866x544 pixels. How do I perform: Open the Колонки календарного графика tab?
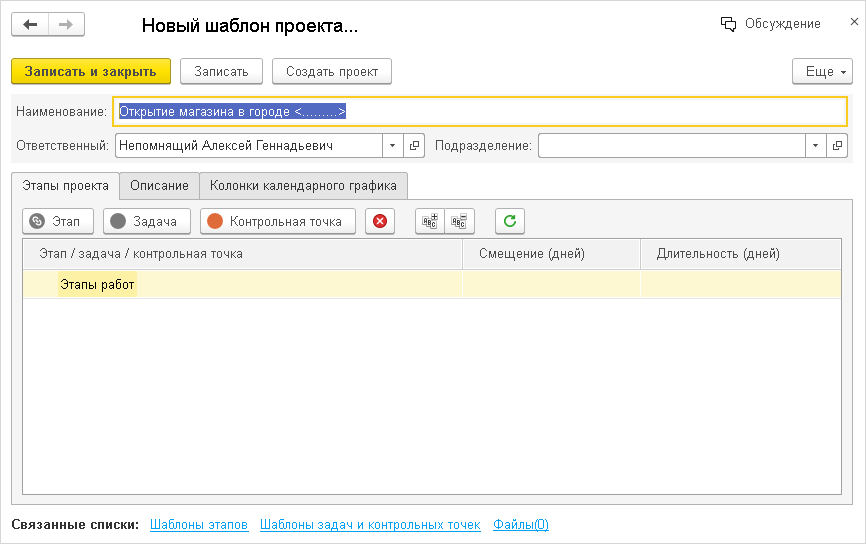[303, 186]
